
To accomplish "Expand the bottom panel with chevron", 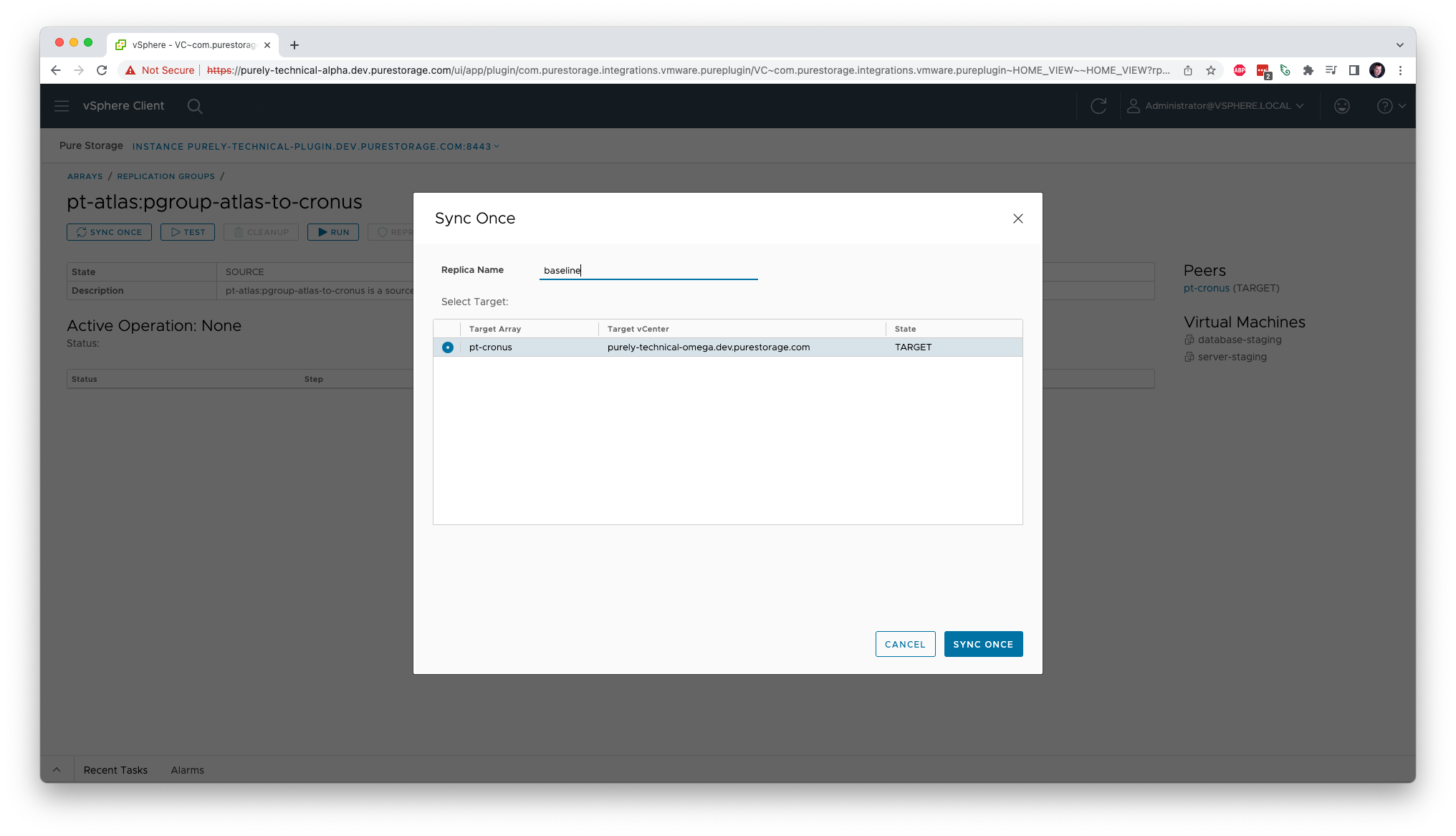I will [57, 770].
